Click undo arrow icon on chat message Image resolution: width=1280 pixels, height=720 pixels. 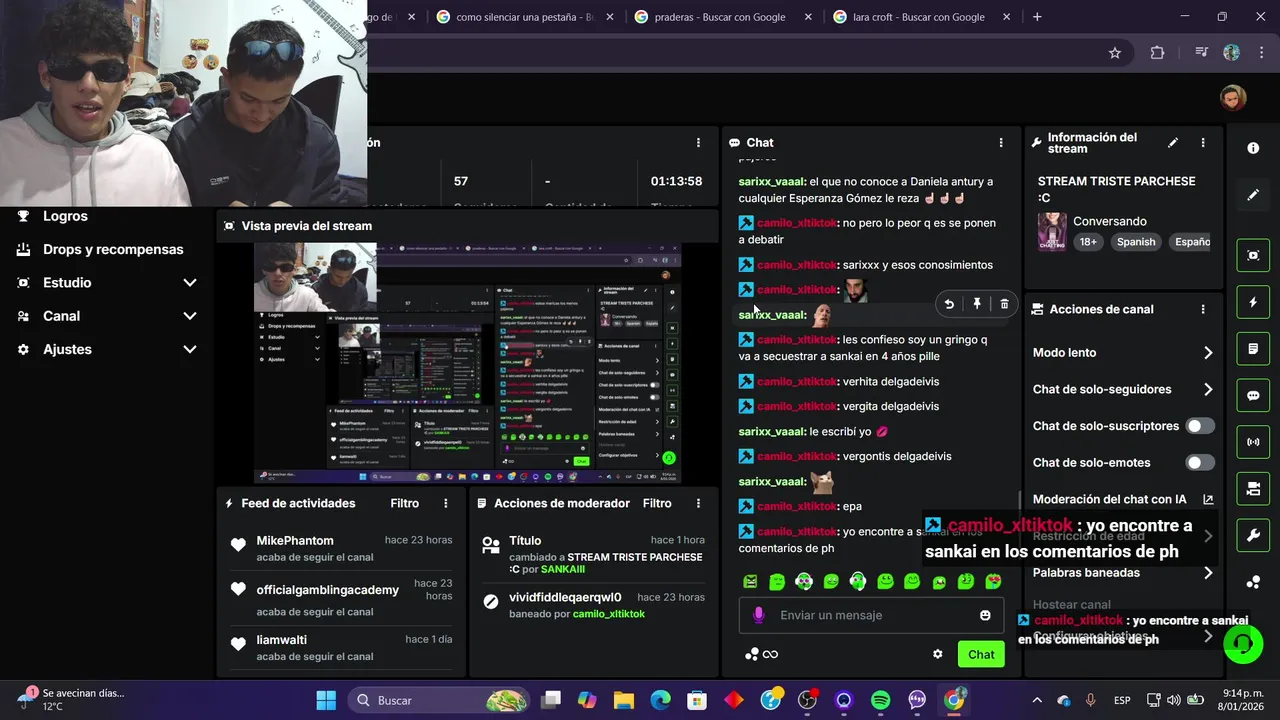coord(949,304)
